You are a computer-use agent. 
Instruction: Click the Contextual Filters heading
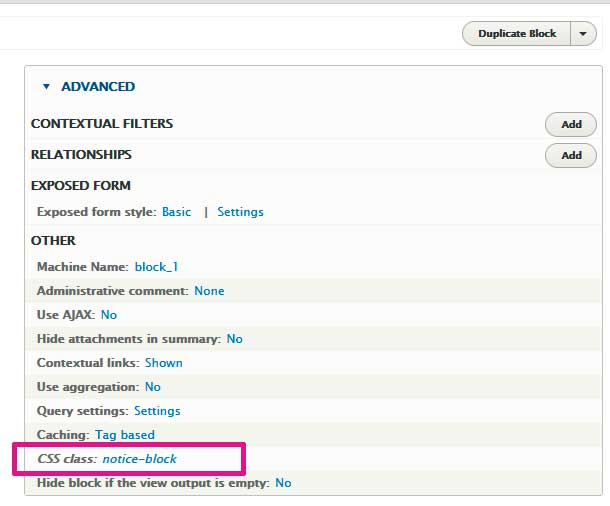point(102,124)
